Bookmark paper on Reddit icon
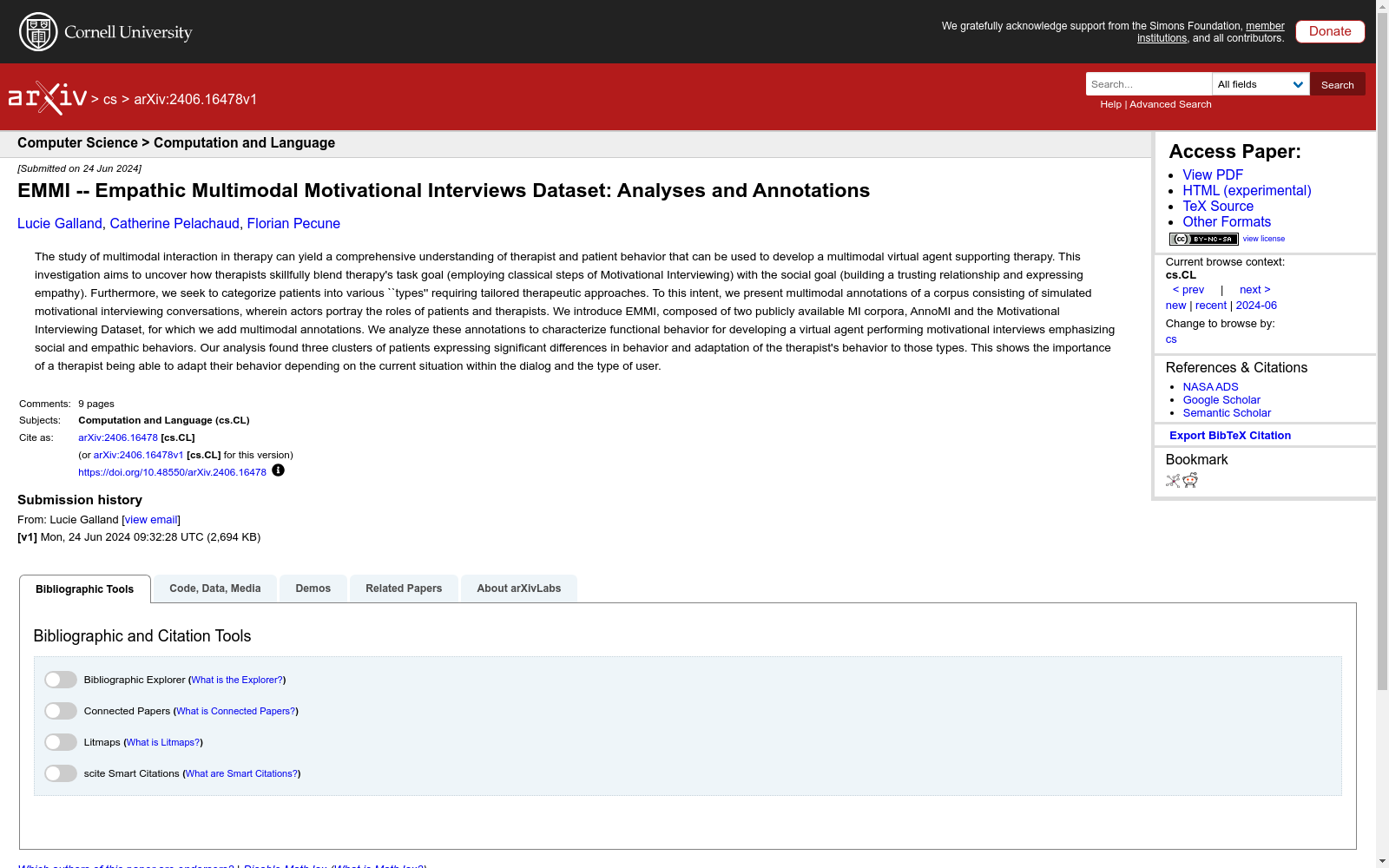1389x868 pixels. [x=1190, y=480]
